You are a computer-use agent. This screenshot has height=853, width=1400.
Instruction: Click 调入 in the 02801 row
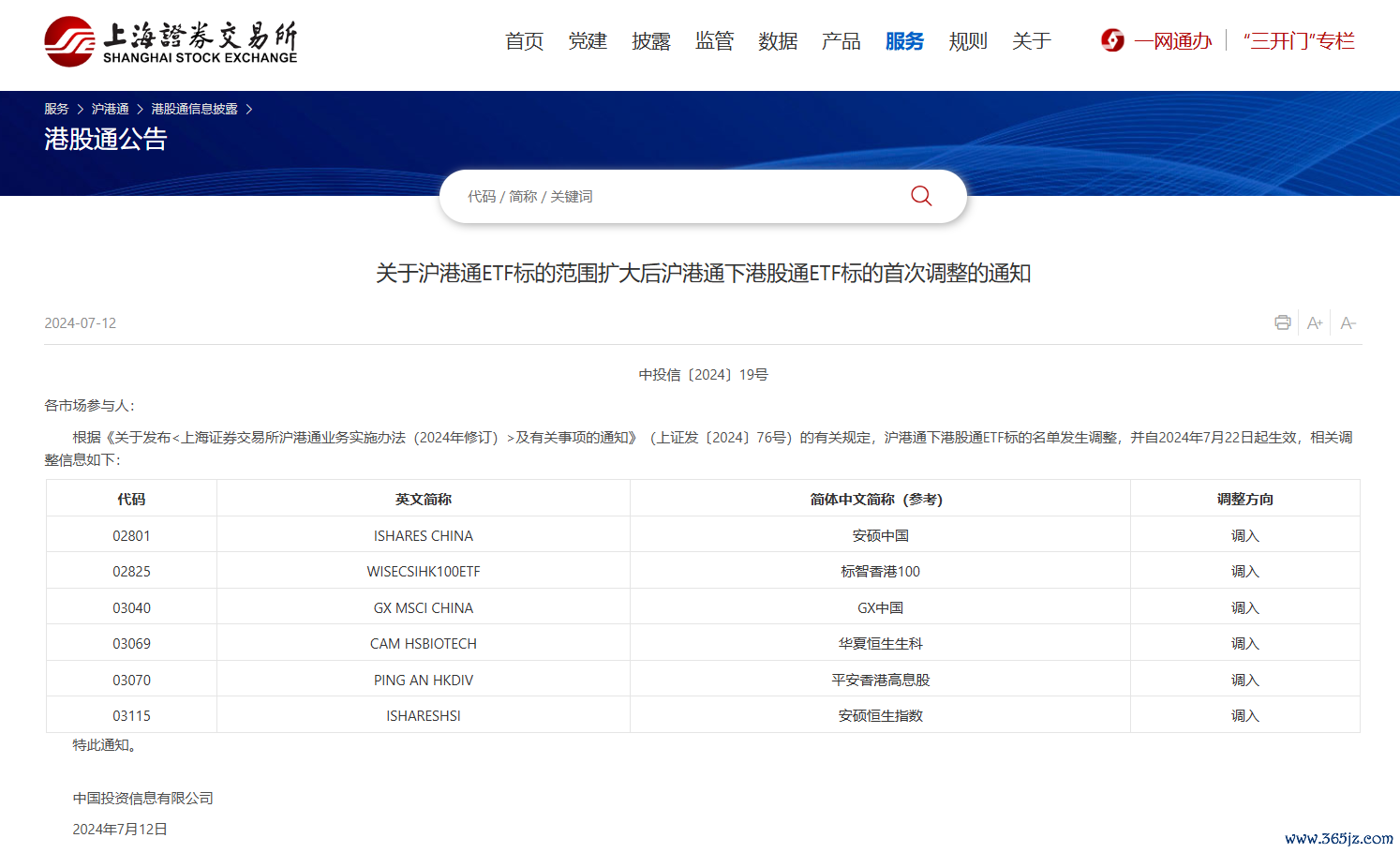tap(1245, 535)
